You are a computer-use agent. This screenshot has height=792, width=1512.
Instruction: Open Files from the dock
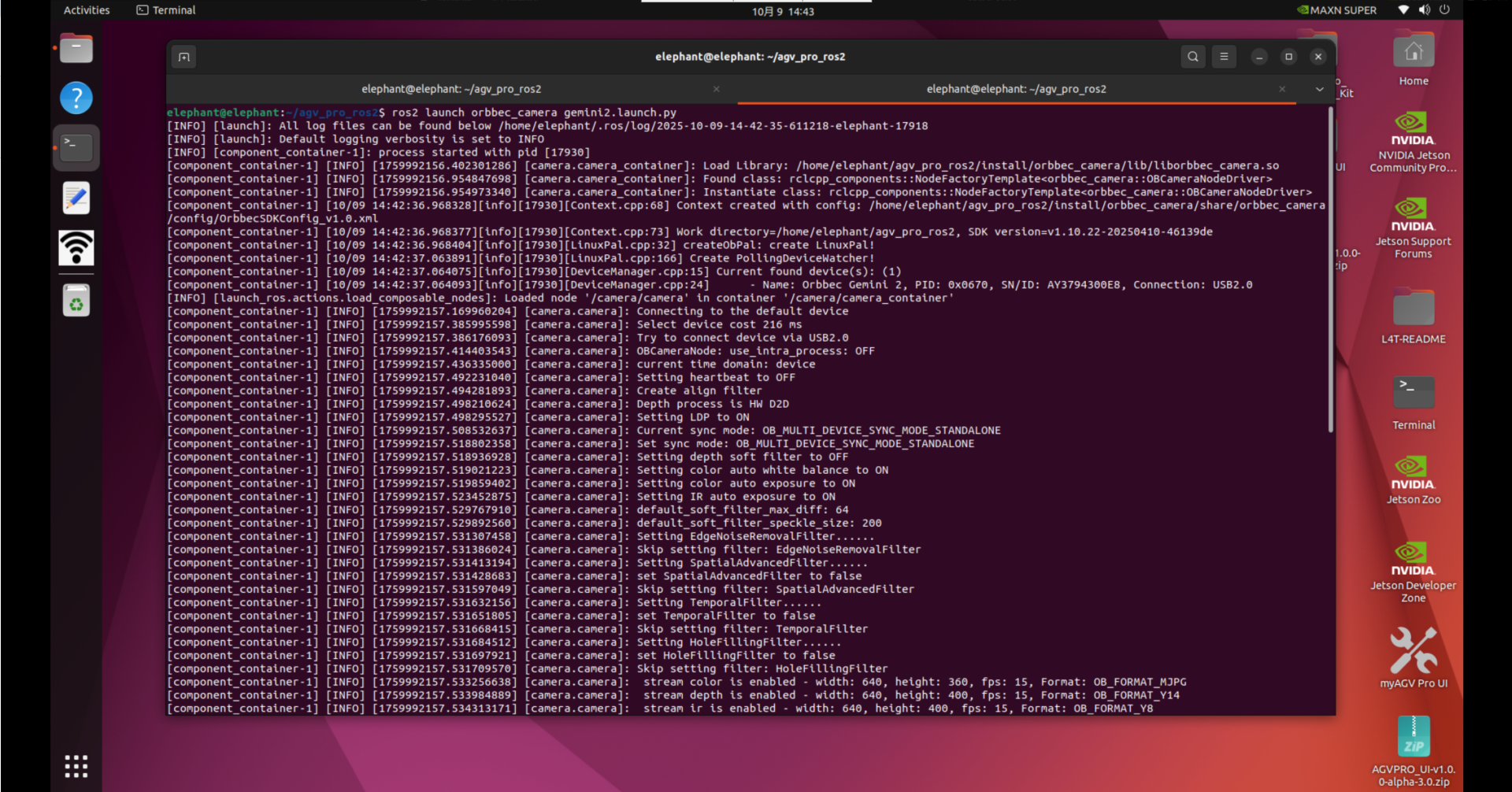click(76, 49)
